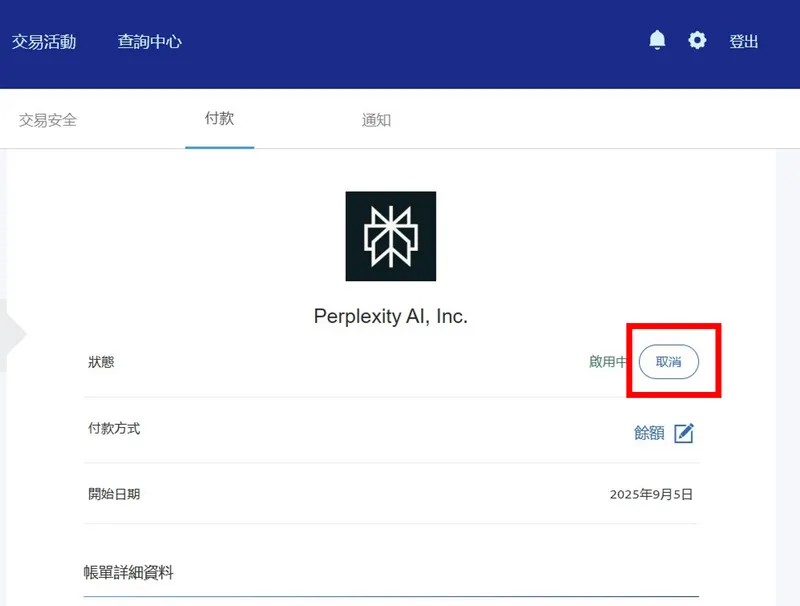
Task: Open settings via the gear icon
Action: click(x=697, y=40)
